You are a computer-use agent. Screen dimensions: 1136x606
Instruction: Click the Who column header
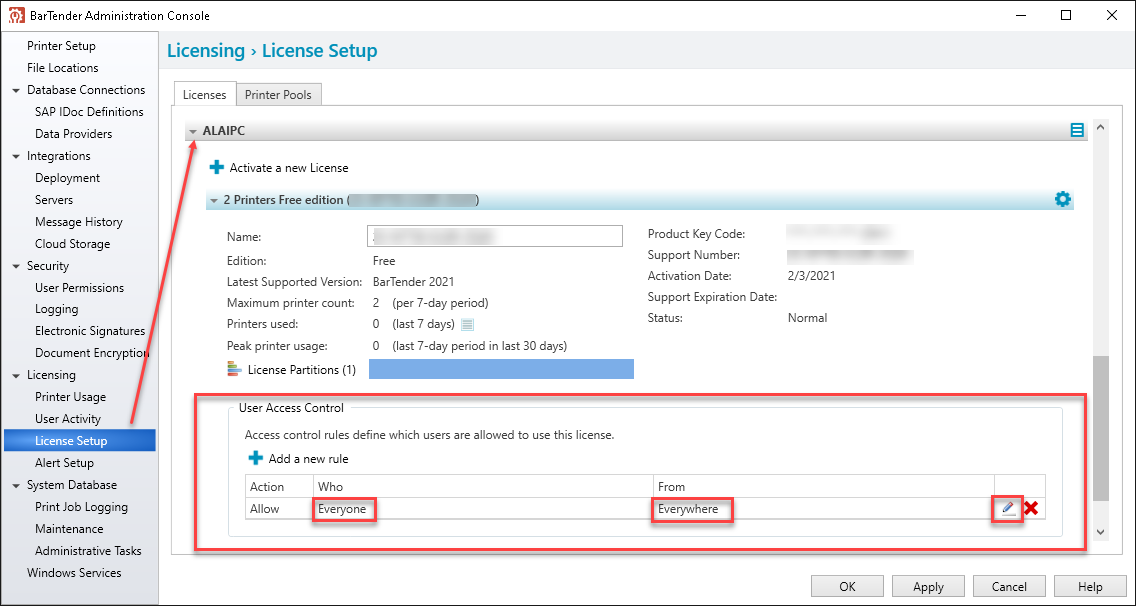[x=483, y=486]
